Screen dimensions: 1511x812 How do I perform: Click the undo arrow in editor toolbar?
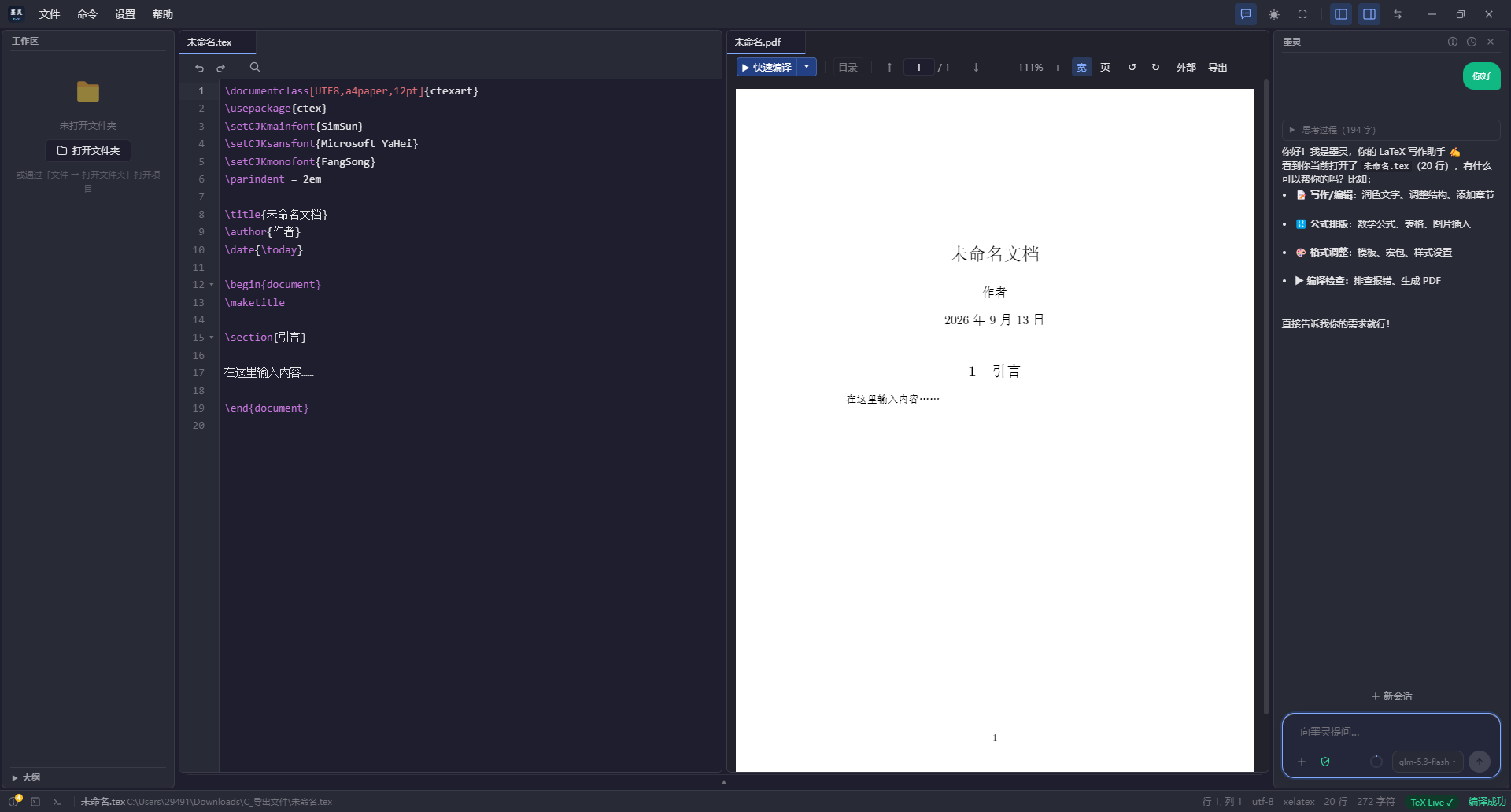[200, 68]
